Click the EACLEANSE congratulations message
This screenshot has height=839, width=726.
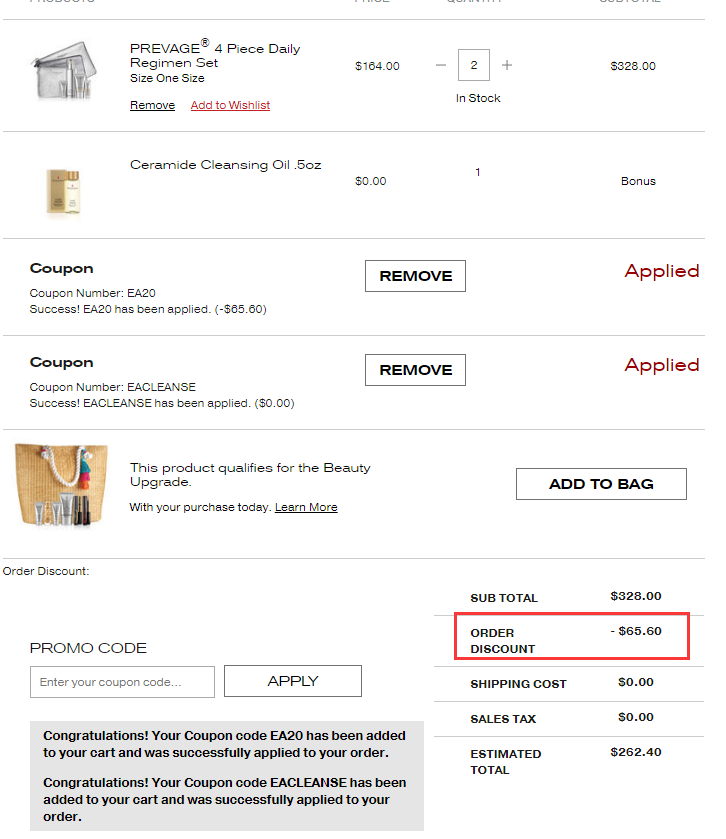tap(225, 799)
